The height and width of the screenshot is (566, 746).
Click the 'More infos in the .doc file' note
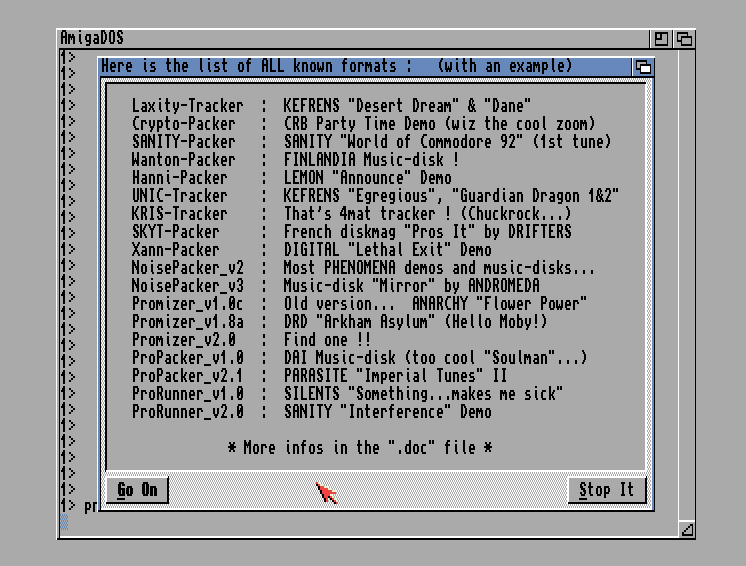tap(360, 448)
